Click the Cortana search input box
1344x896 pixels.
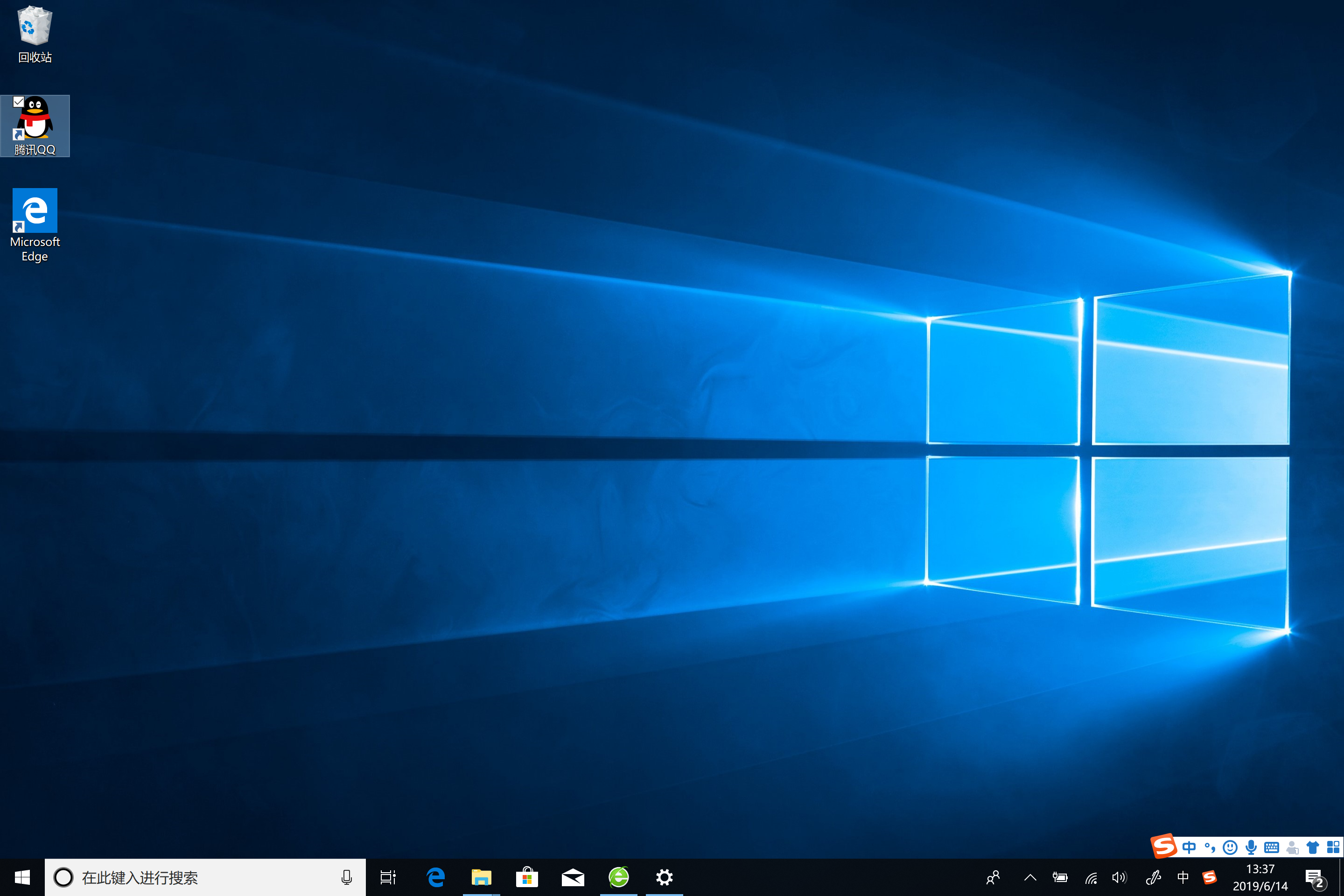pos(200,877)
